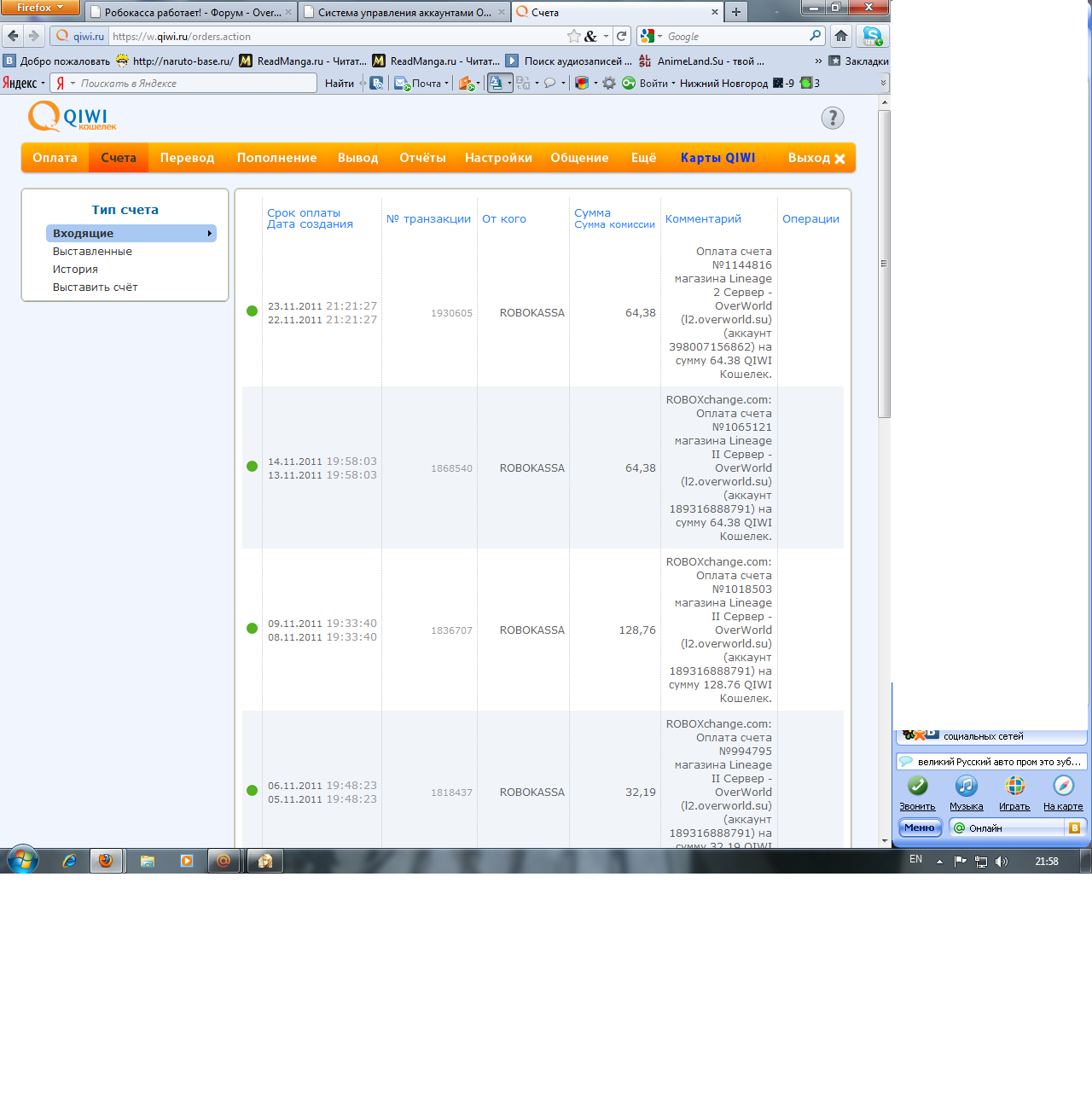The image size is (1092, 1109).
Task: Open На карте compass icon
Action: pyautogui.click(x=1063, y=786)
